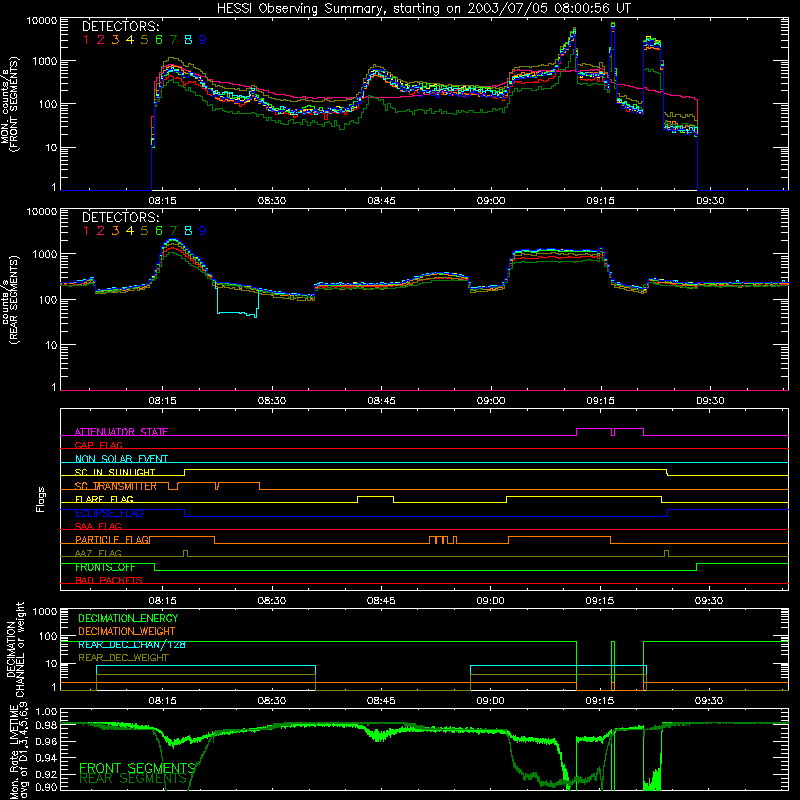Click the DECIMATION_ENERGY legend label
800x800 pixels.
129,618
